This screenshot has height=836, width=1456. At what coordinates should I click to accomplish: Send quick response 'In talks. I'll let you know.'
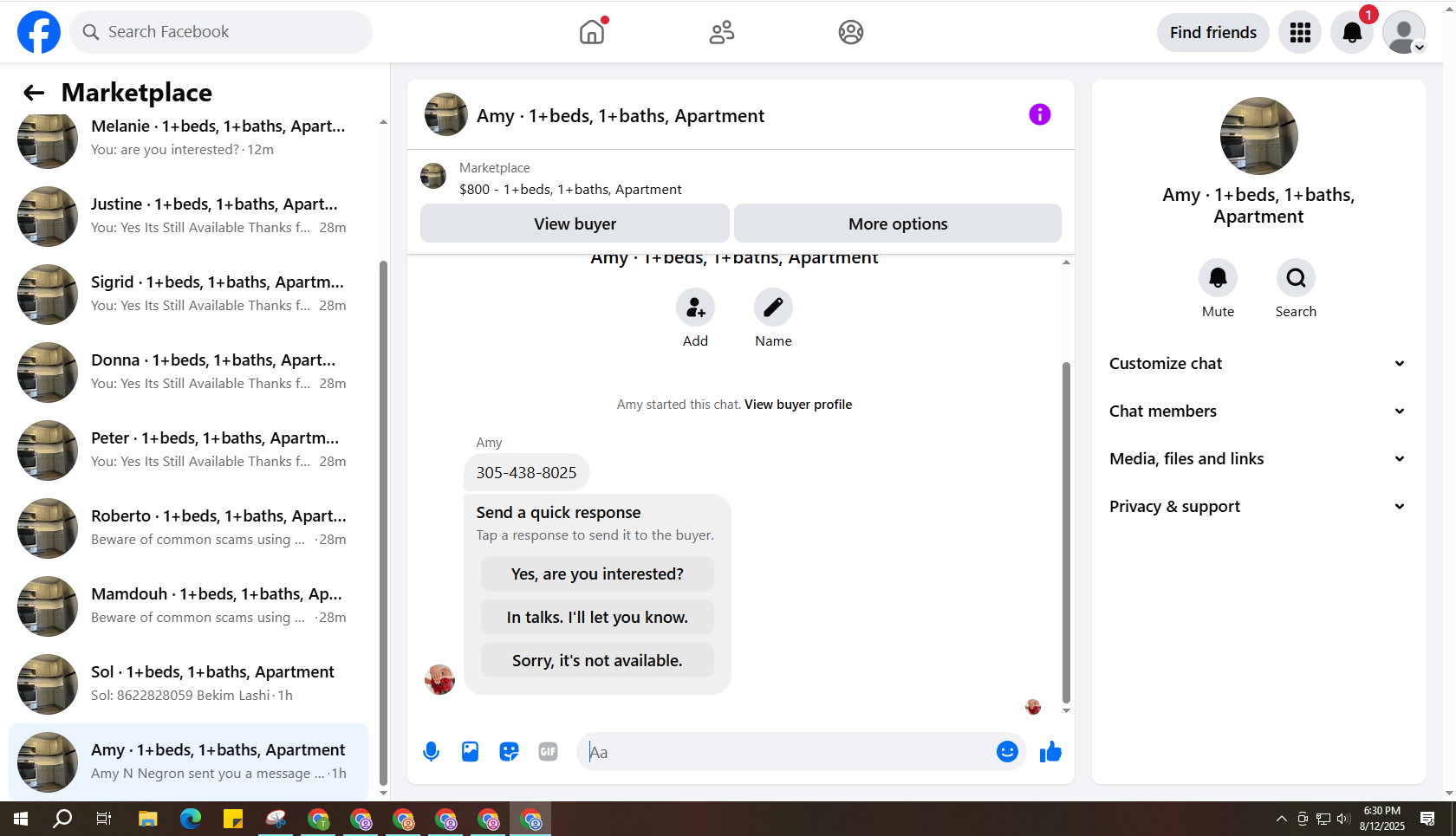click(x=597, y=617)
